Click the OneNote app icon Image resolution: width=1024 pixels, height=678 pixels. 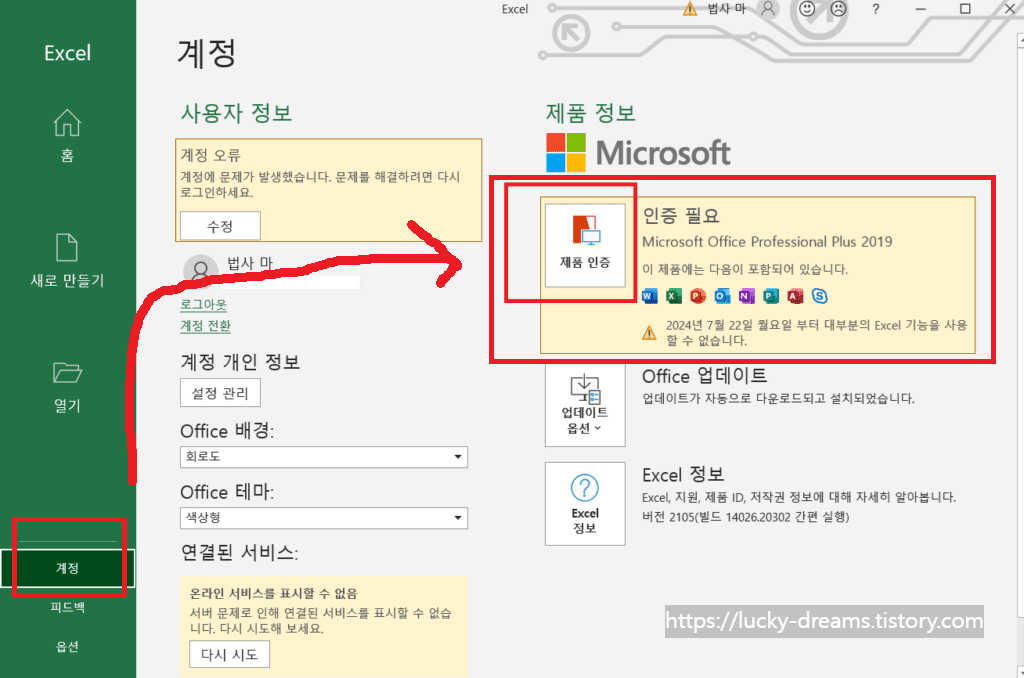click(x=746, y=296)
